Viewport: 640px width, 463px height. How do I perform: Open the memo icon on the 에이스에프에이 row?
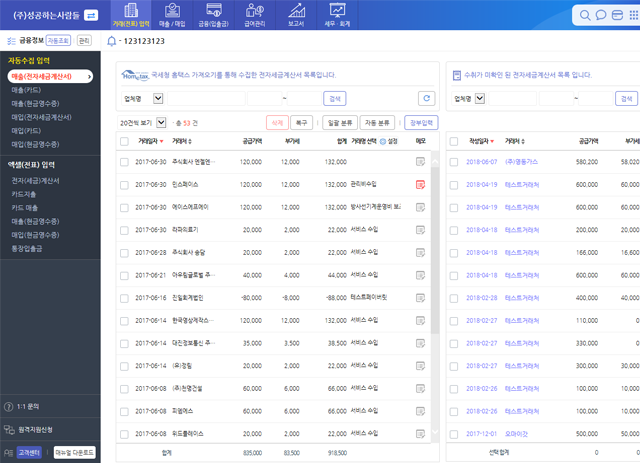pos(420,207)
